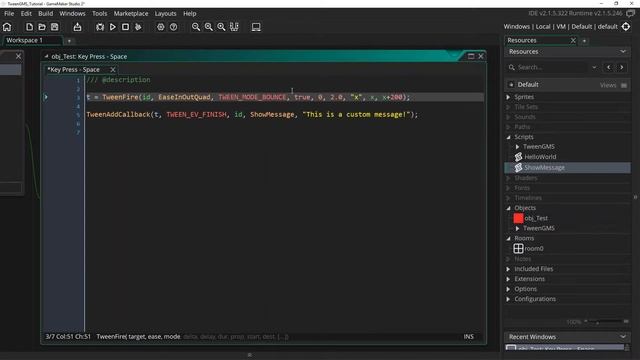Open the Edit menu
Image resolution: width=640 pixels, height=360 pixels.
[x=26, y=13]
